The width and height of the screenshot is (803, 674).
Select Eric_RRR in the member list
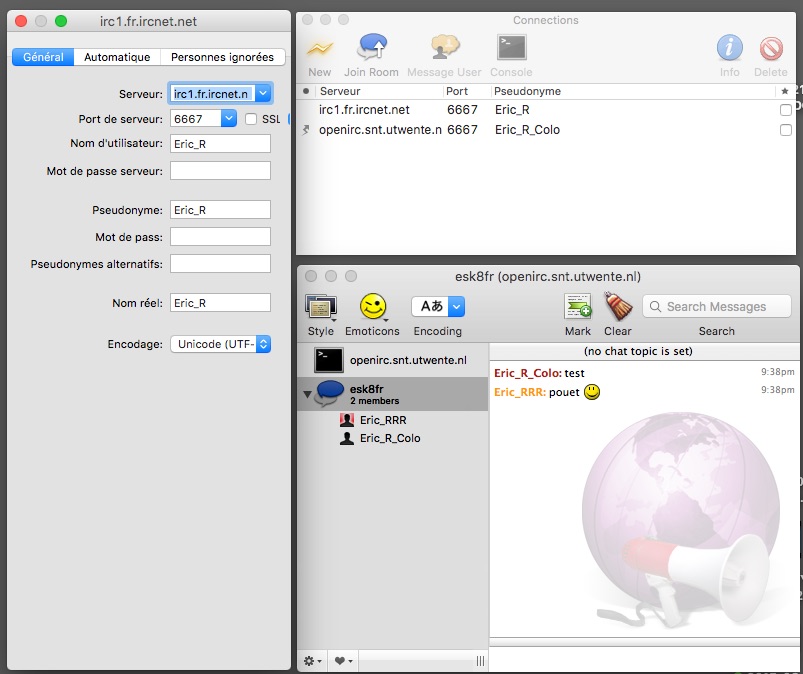(x=382, y=421)
